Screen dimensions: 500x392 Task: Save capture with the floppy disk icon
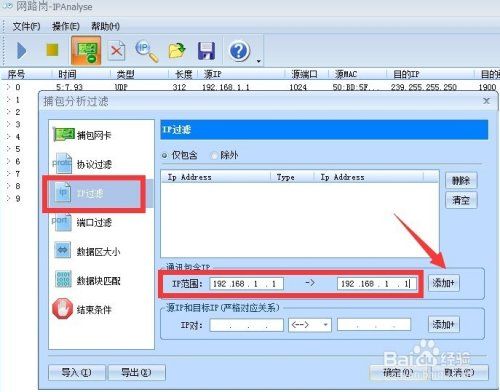[x=206, y=51]
